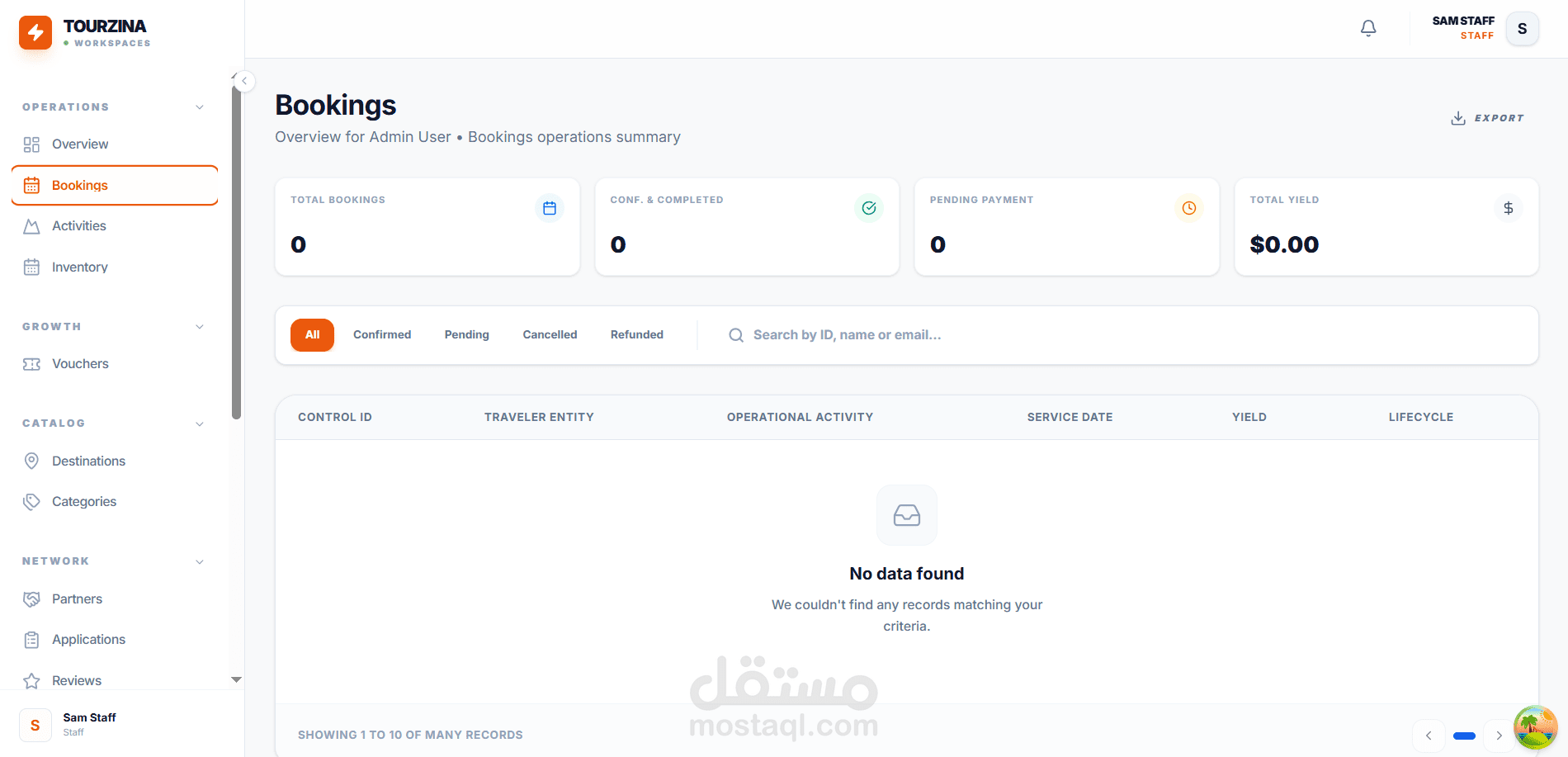Go to Inventory page
The width and height of the screenshot is (1568, 757).
[115, 267]
